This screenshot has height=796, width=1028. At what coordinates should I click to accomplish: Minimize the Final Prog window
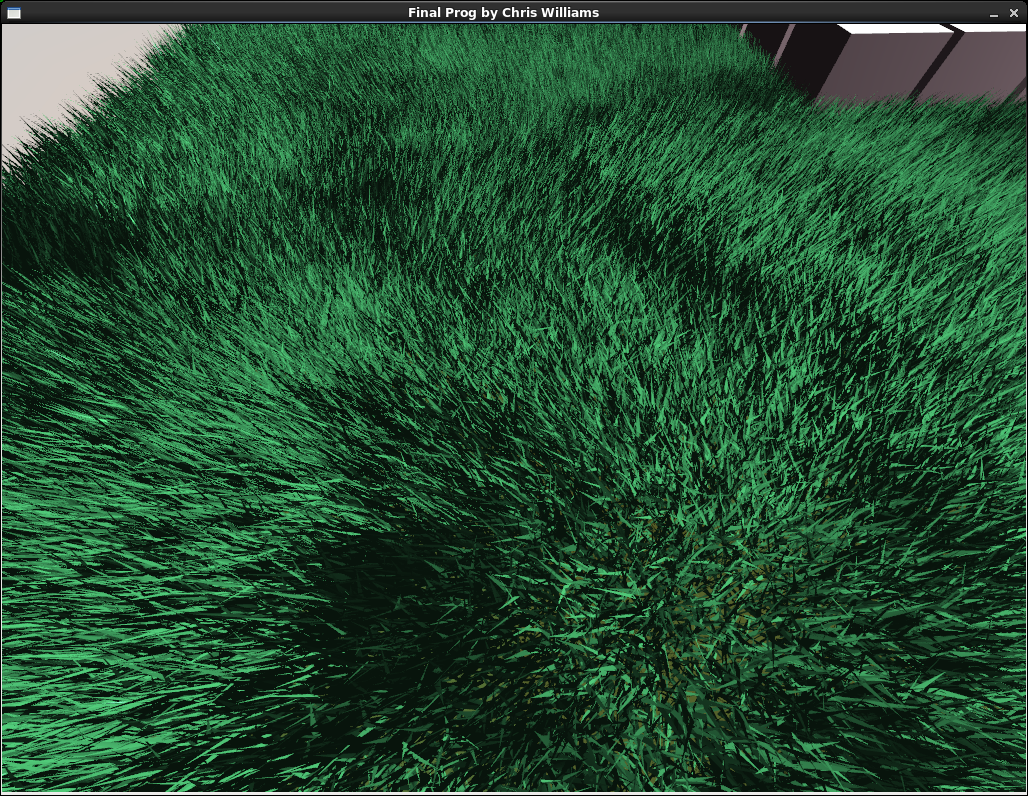994,13
